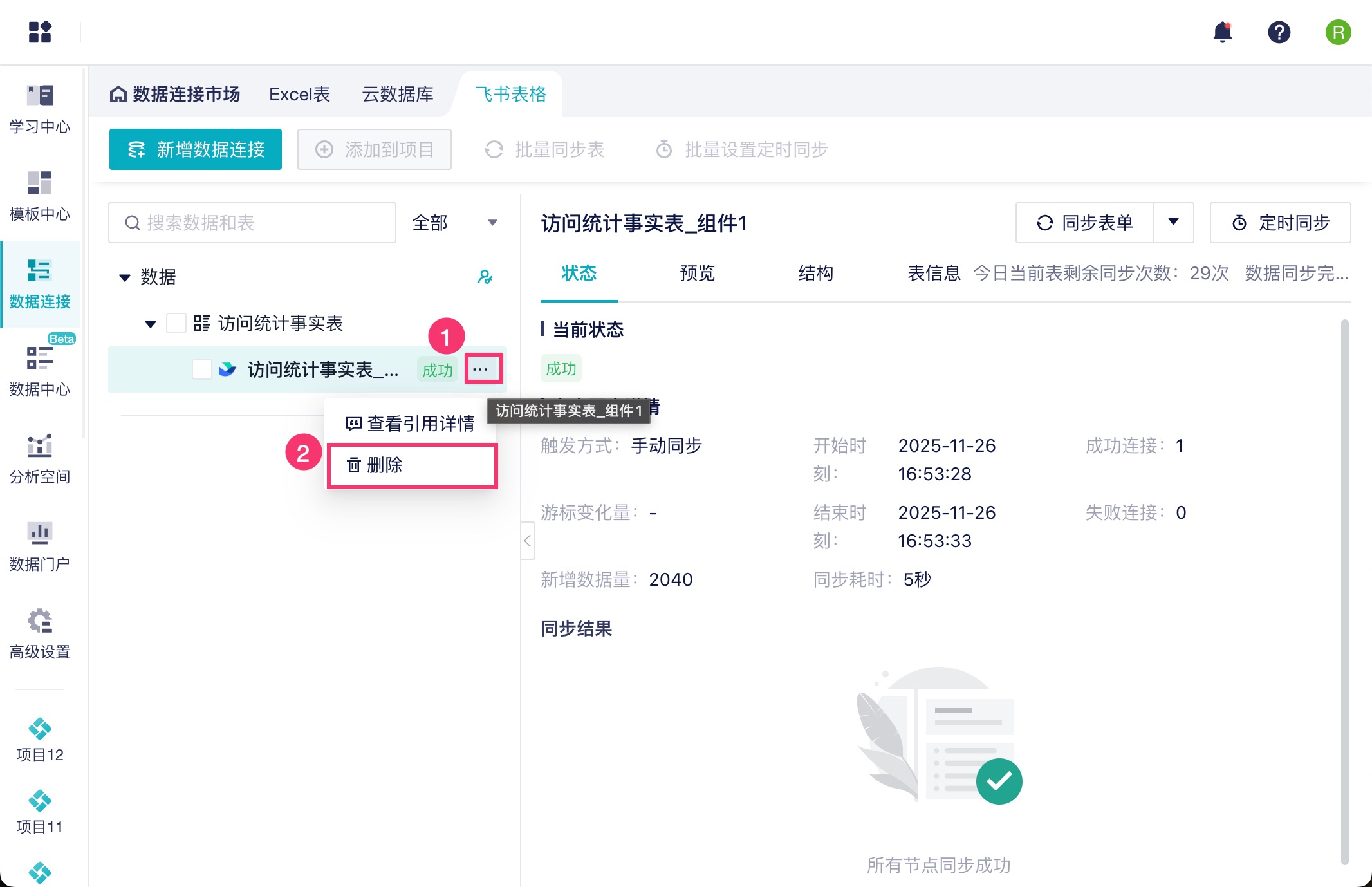Collapse the 访问统计事实表 tree node
Image resolution: width=1372 pixels, height=887 pixels.
pos(151,324)
